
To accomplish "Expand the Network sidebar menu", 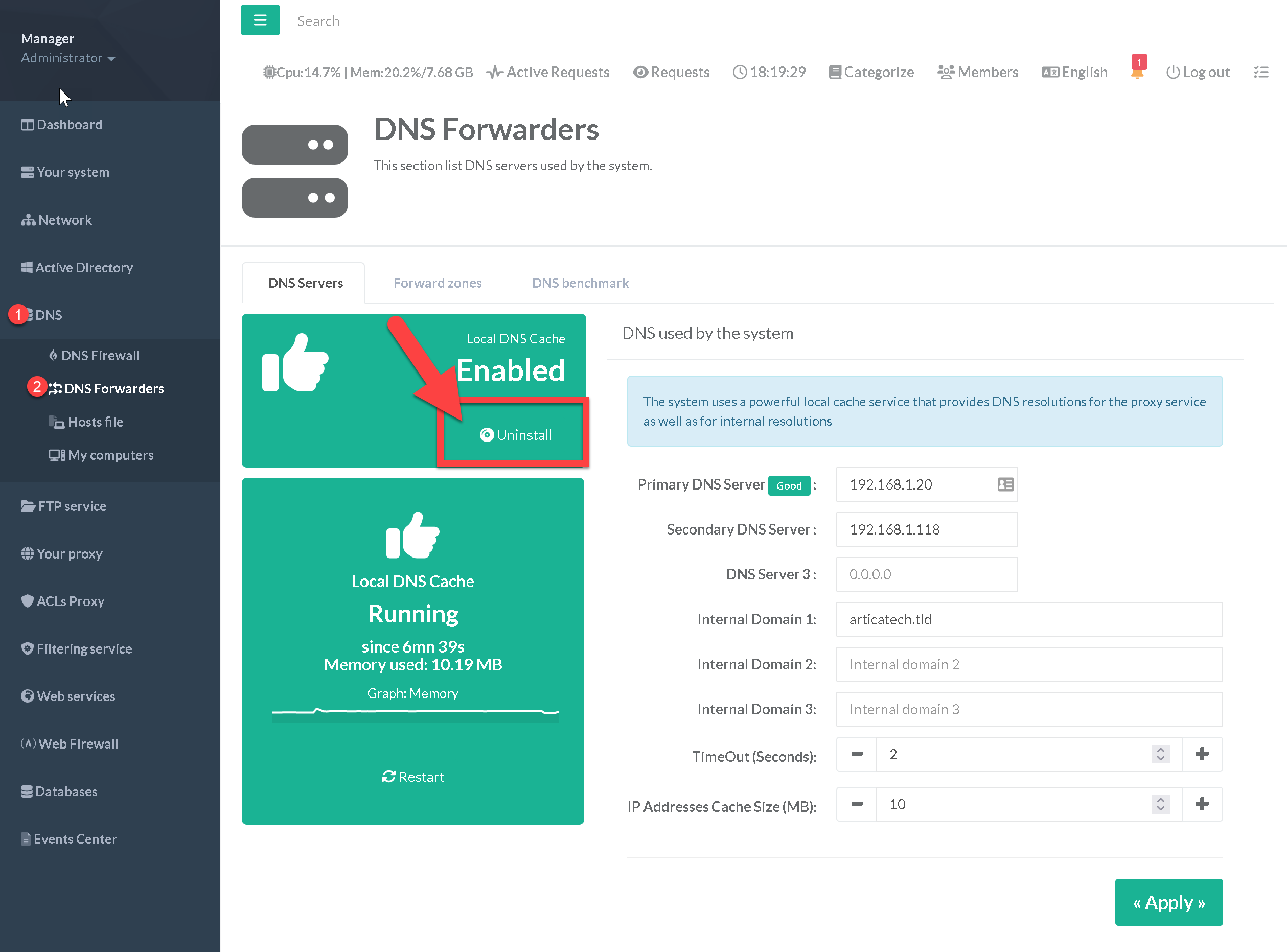I will [64, 220].
